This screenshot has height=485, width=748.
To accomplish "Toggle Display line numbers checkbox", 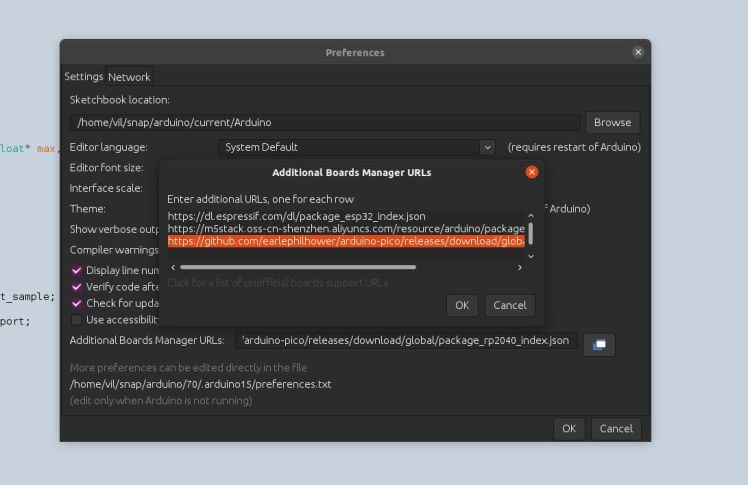I will (x=77, y=270).
